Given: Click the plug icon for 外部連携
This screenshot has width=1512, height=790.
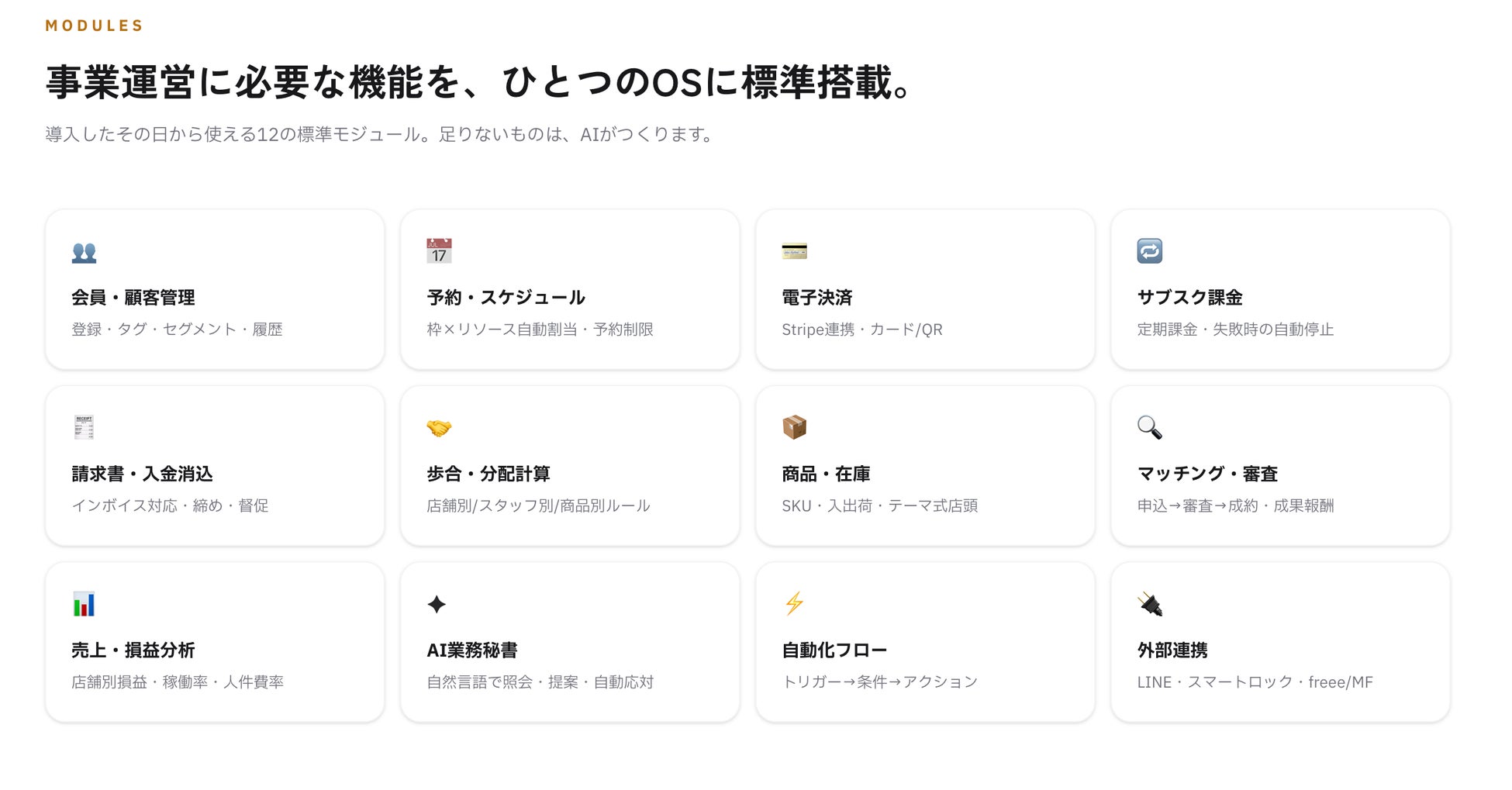Looking at the screenshot, I should [x=1150, y=604].
